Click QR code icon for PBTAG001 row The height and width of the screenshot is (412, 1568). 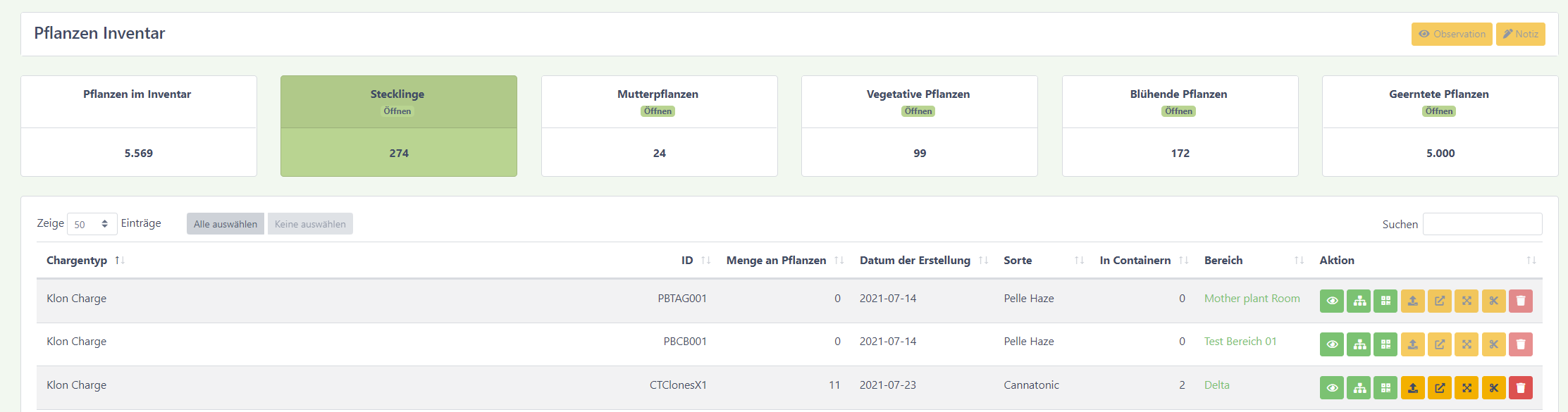point(1385,301)
